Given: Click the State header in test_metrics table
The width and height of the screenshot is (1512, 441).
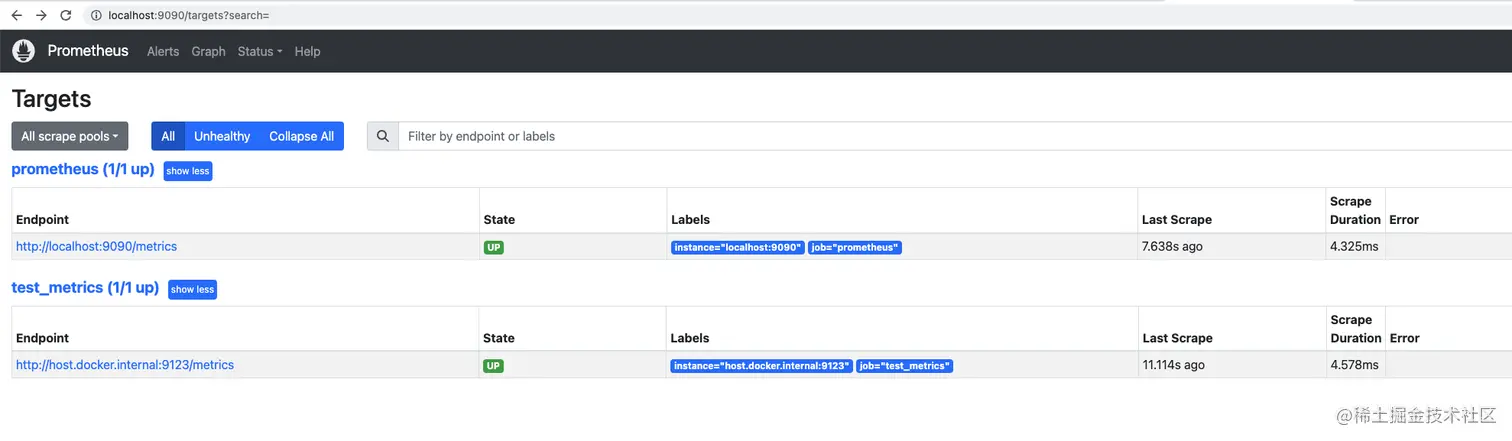Looking at the screenshot, I should point(498,338).
